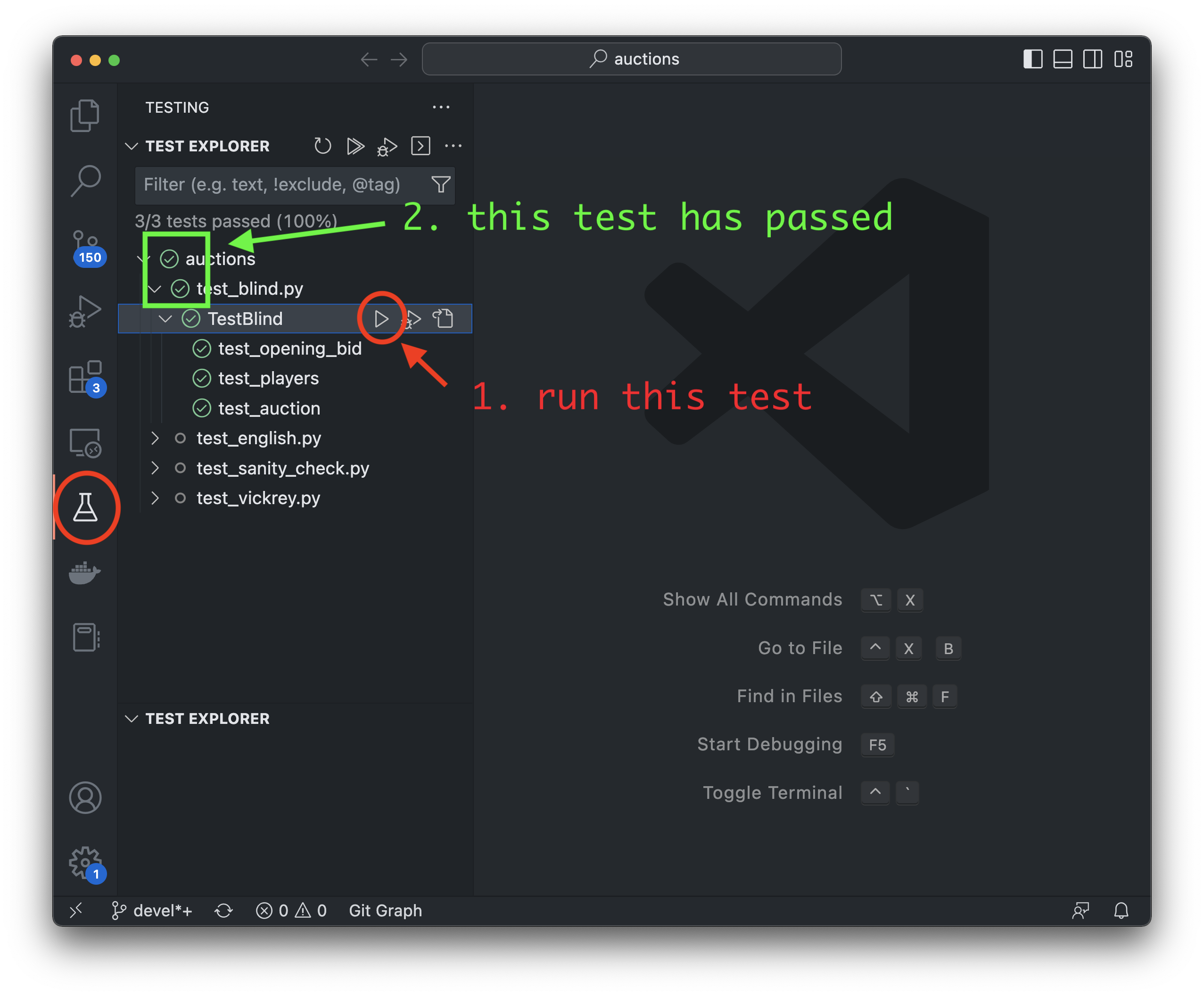Screen dimensions: 1204x996
Task: Click Debug Tests icon in Test Explorer toolbar
Action: click(x=387, y=146)
